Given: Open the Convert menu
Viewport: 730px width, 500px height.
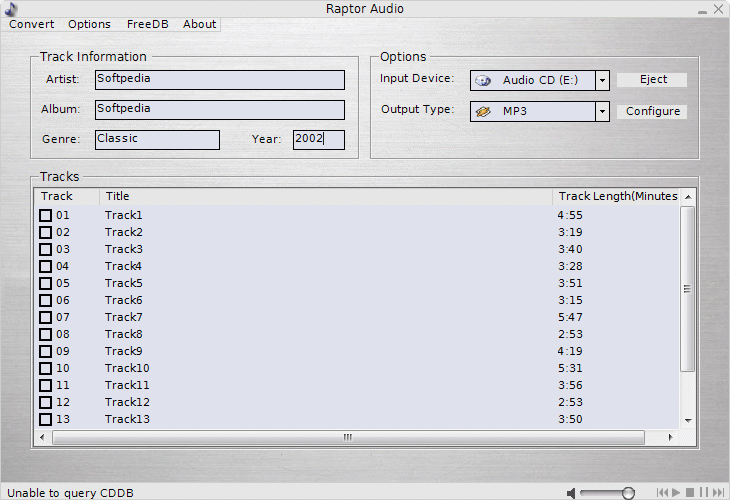Looking at the screenshot, I should click(32, 24).
